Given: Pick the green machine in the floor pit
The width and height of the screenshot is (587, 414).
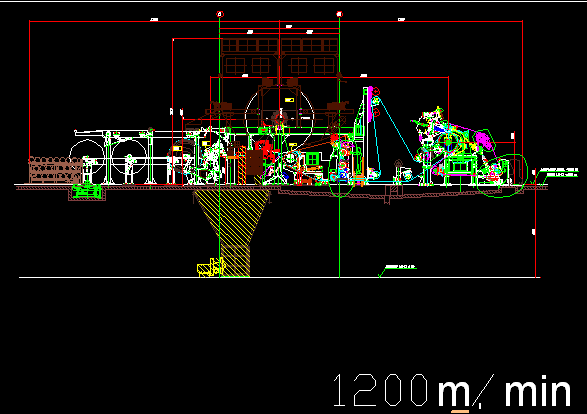Looking at the screenshot, I should [87, 191].
